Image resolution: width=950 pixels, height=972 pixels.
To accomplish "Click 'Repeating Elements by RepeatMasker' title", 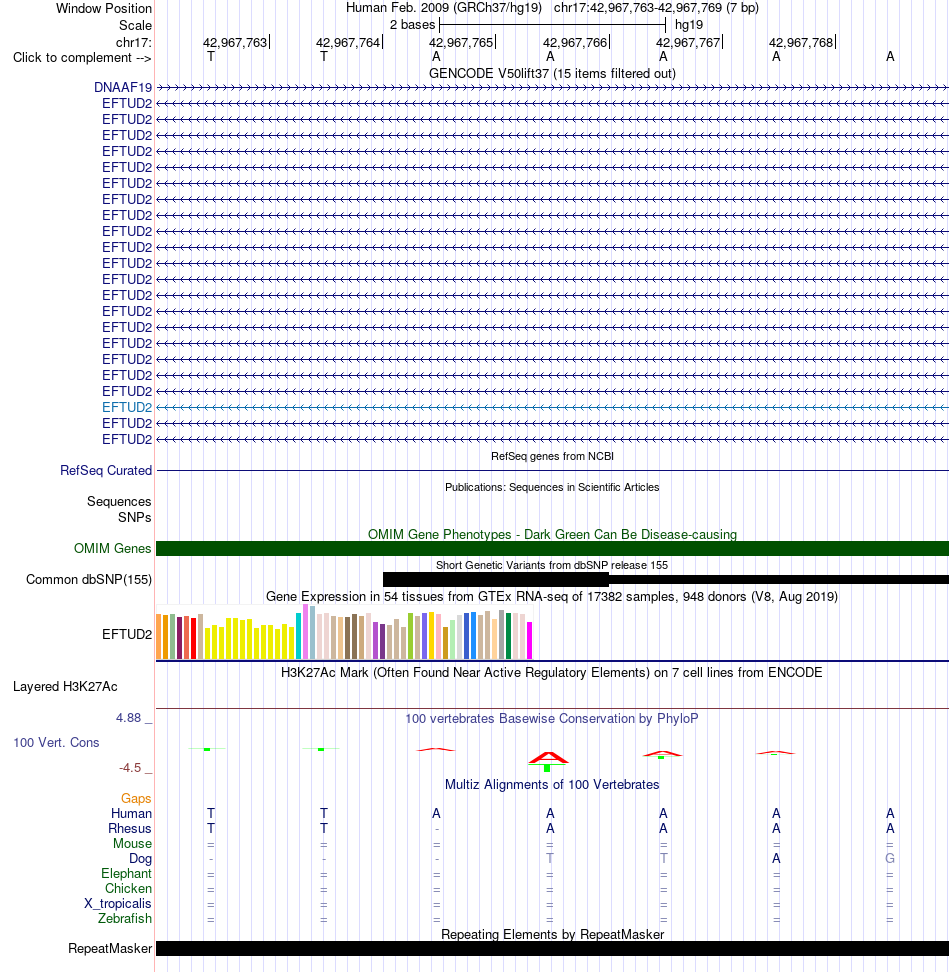I will point(553,934).
